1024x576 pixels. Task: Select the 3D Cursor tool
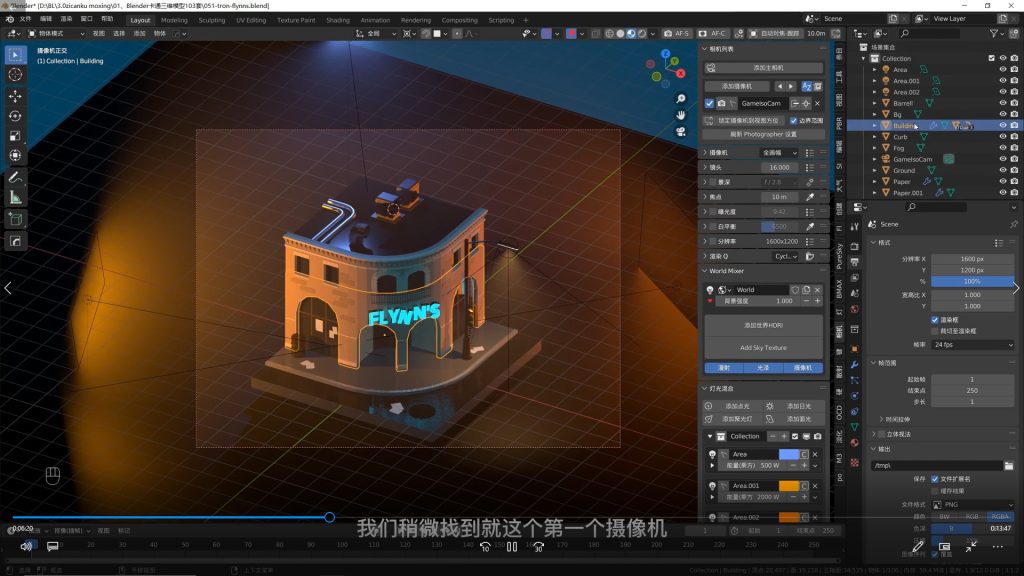pyautogui.click(x=15, y=74)
